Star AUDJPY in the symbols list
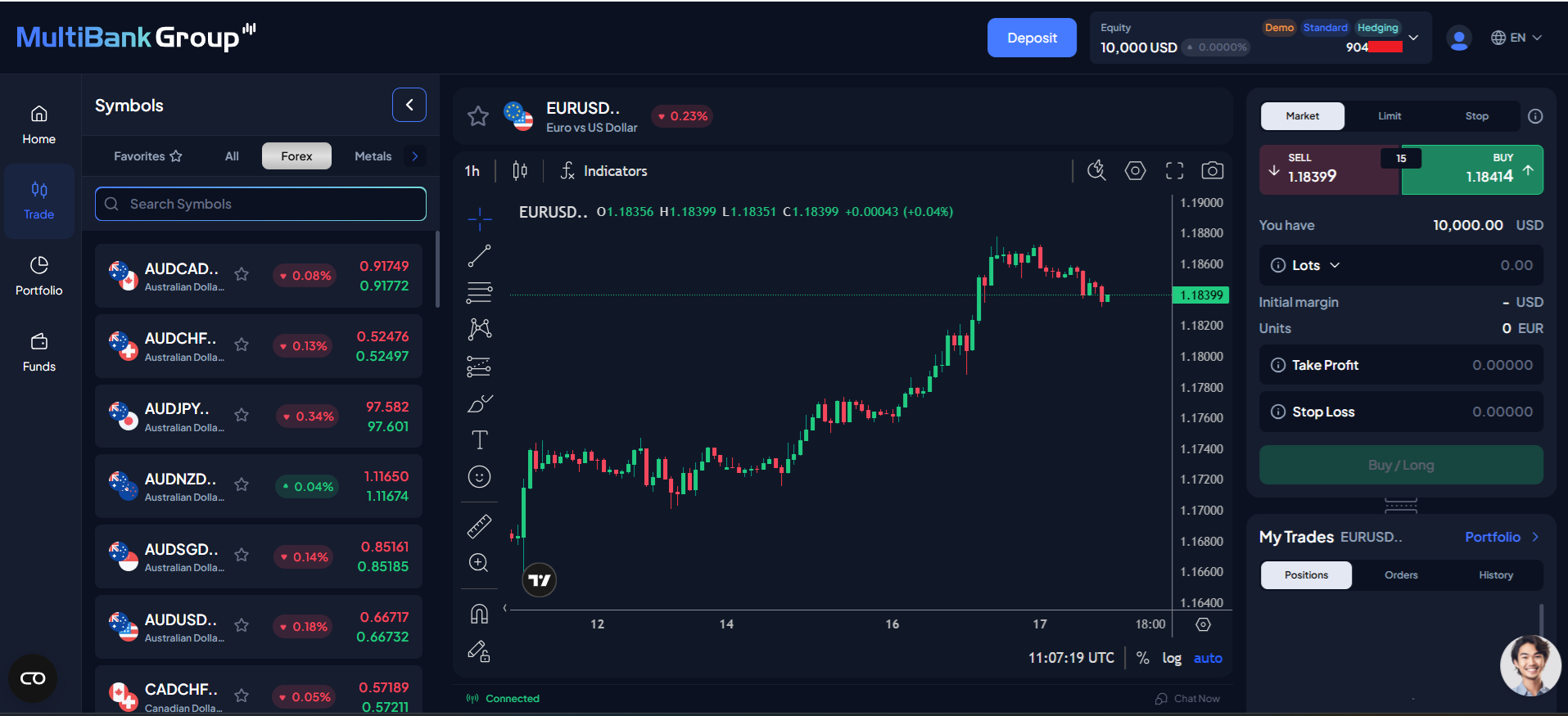The image size is (1568, 716). pos(242,416)
